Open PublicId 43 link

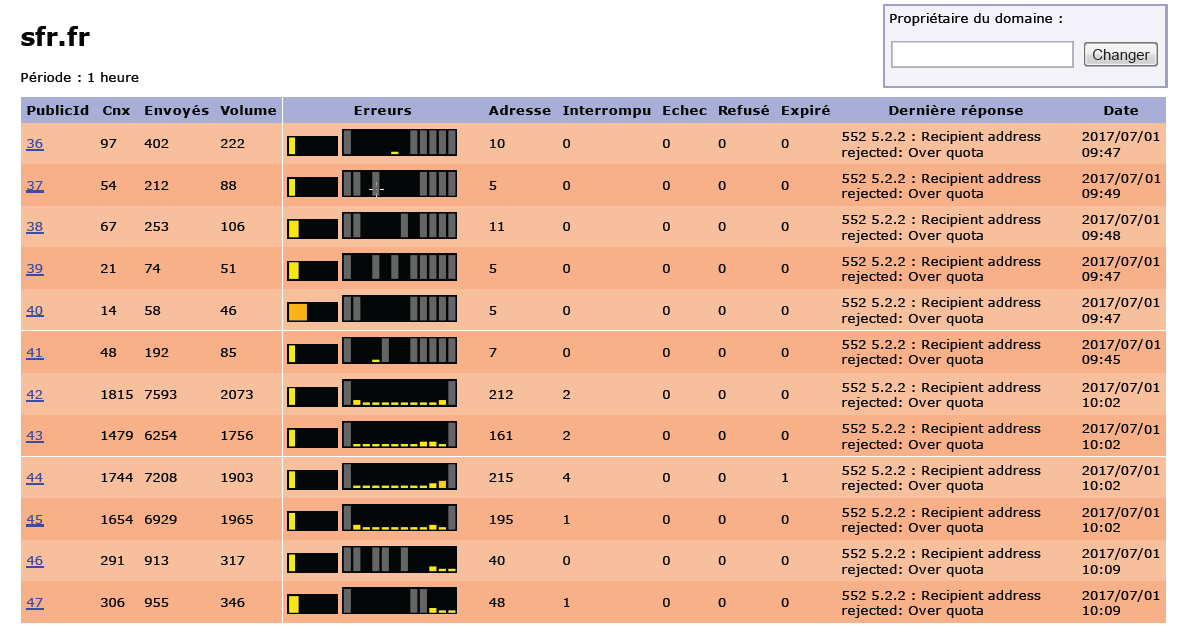(x=35, y=436)
